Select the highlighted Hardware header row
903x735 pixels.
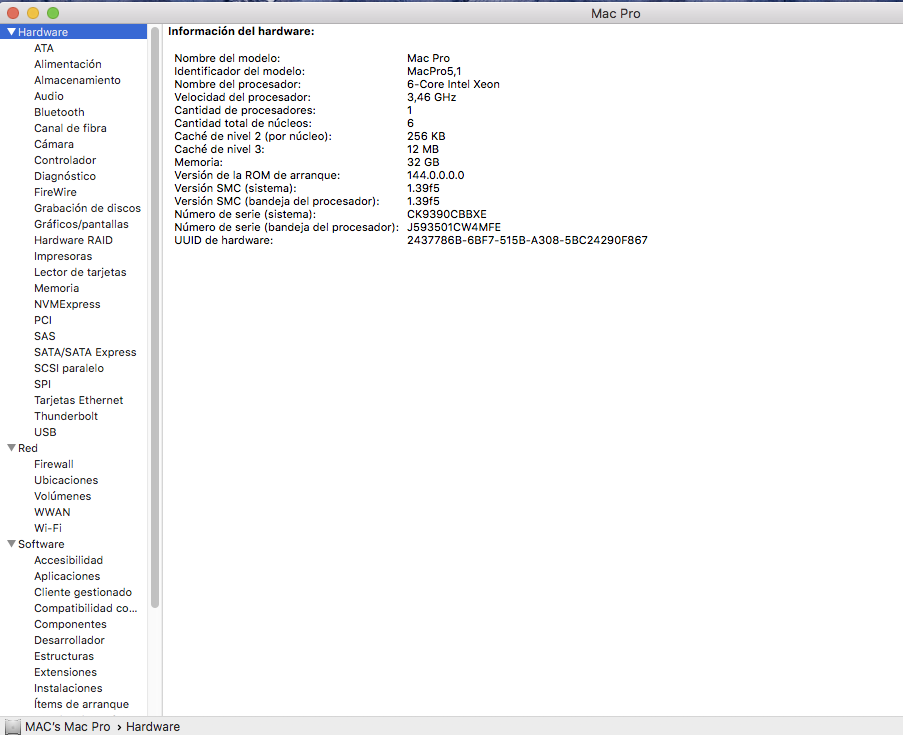[x=74, y=32]
